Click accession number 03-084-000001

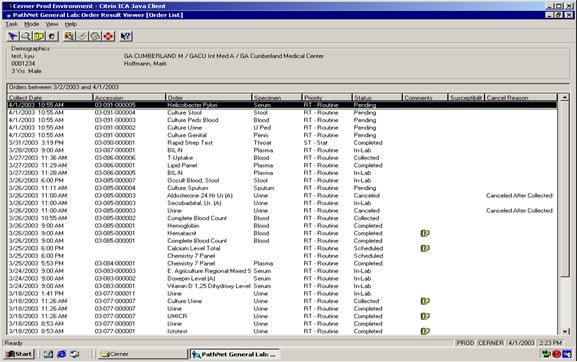(x=115, y=263)
